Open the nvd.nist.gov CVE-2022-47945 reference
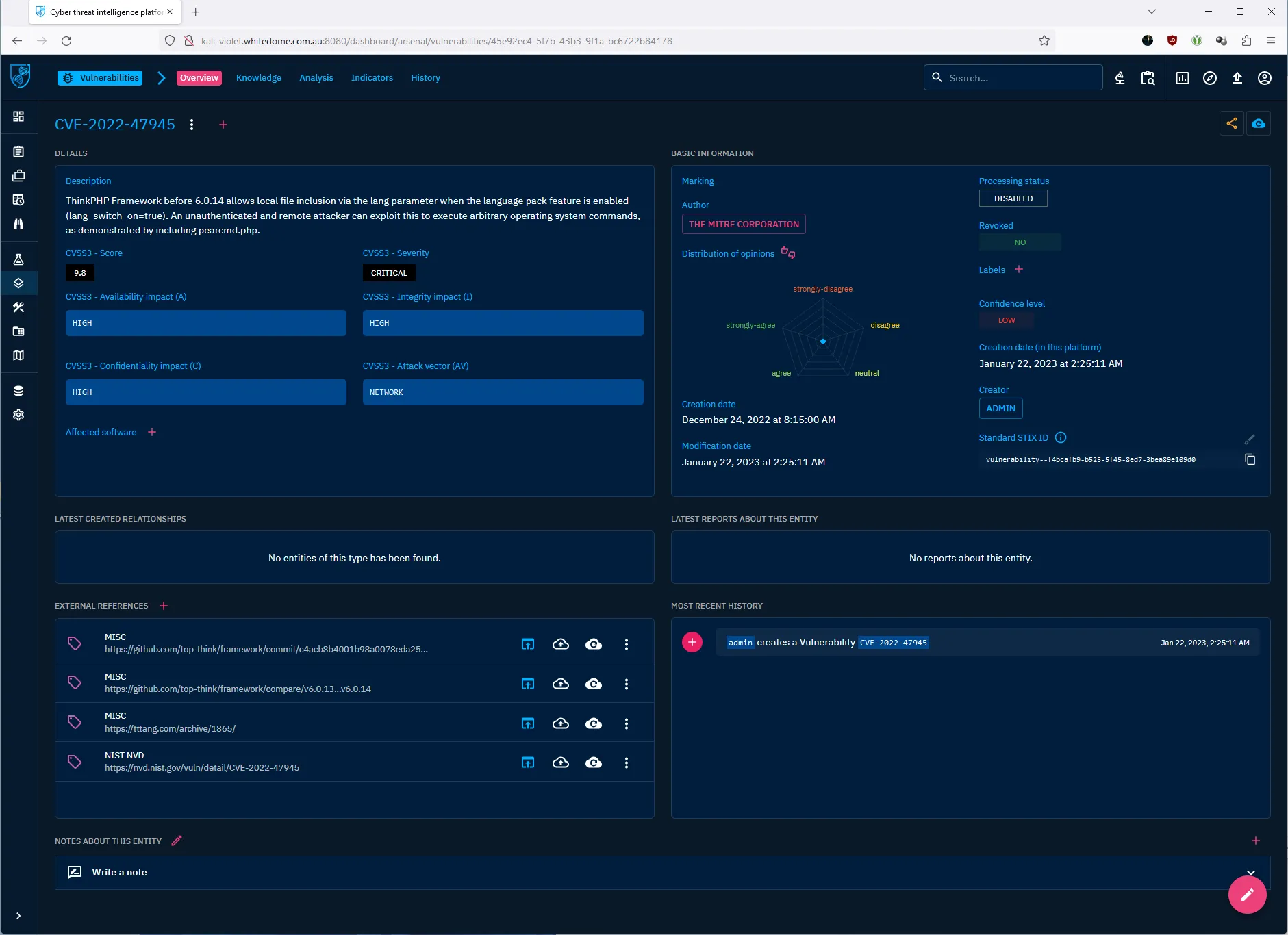The height and width of the screenshot is (935, 1288). click(202, 768)
